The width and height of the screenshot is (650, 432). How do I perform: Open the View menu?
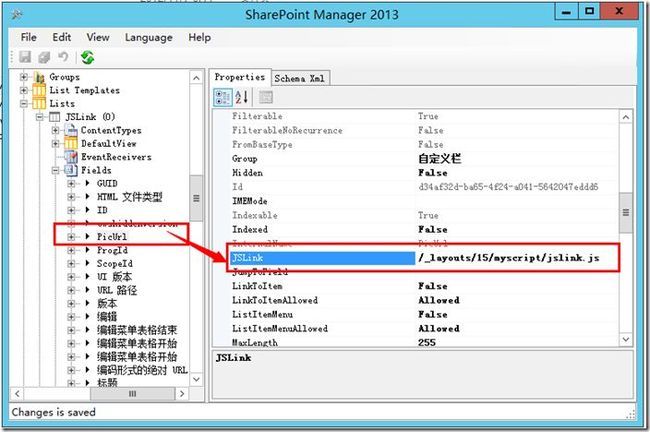point(98,37)
